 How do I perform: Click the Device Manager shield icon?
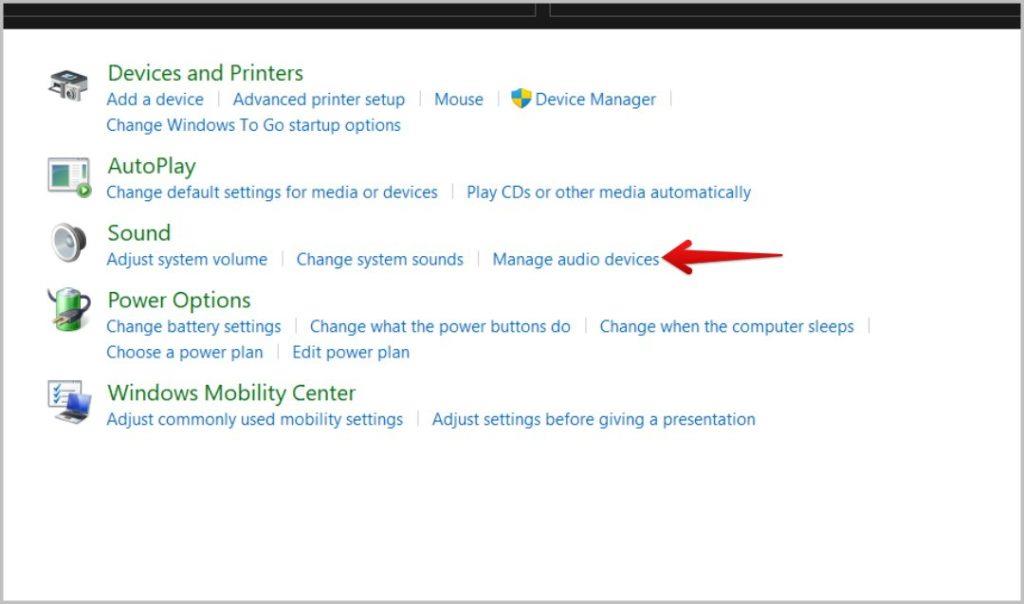point(521,99)
